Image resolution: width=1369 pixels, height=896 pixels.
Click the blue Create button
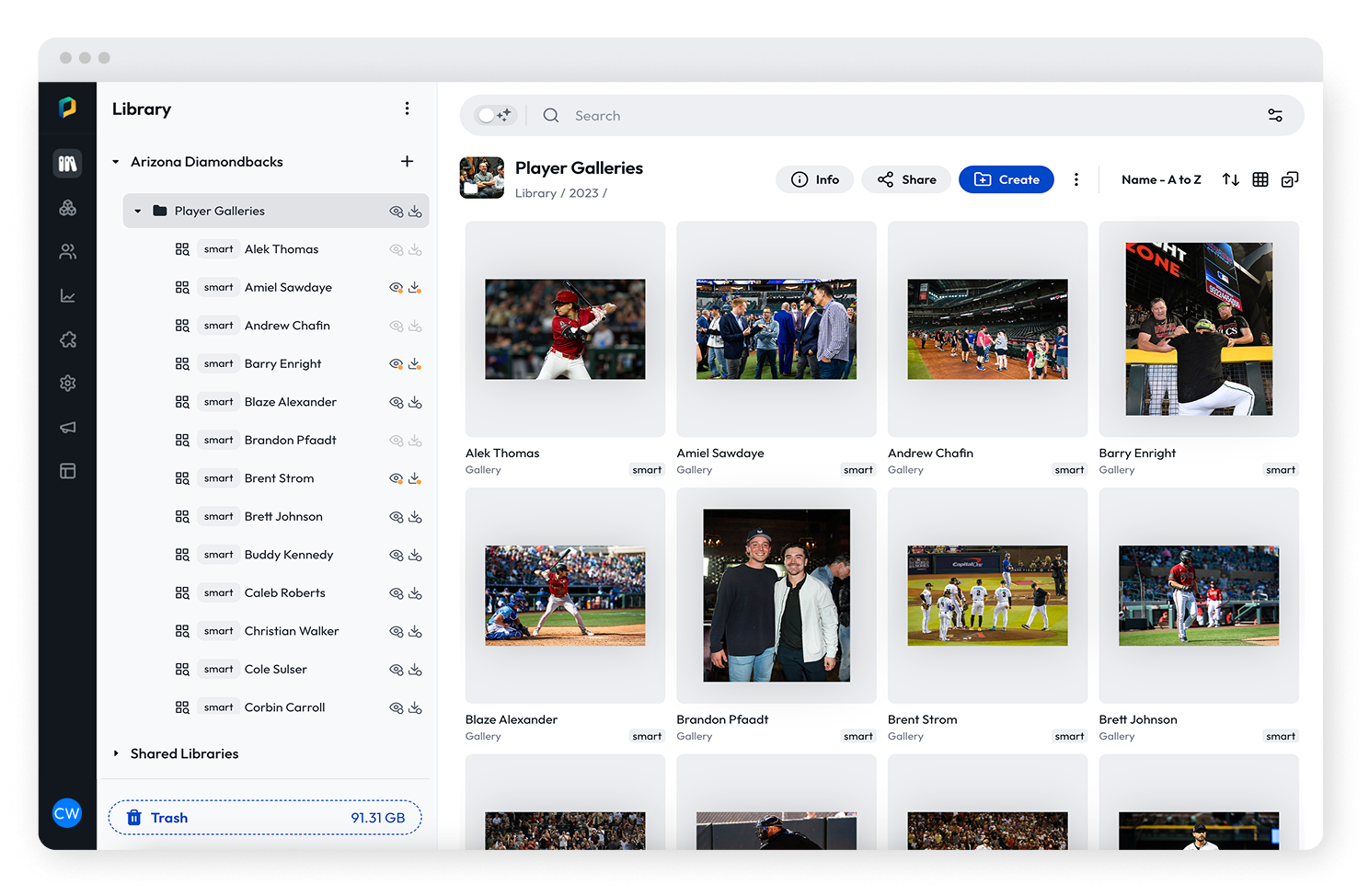click(1007, 179)
